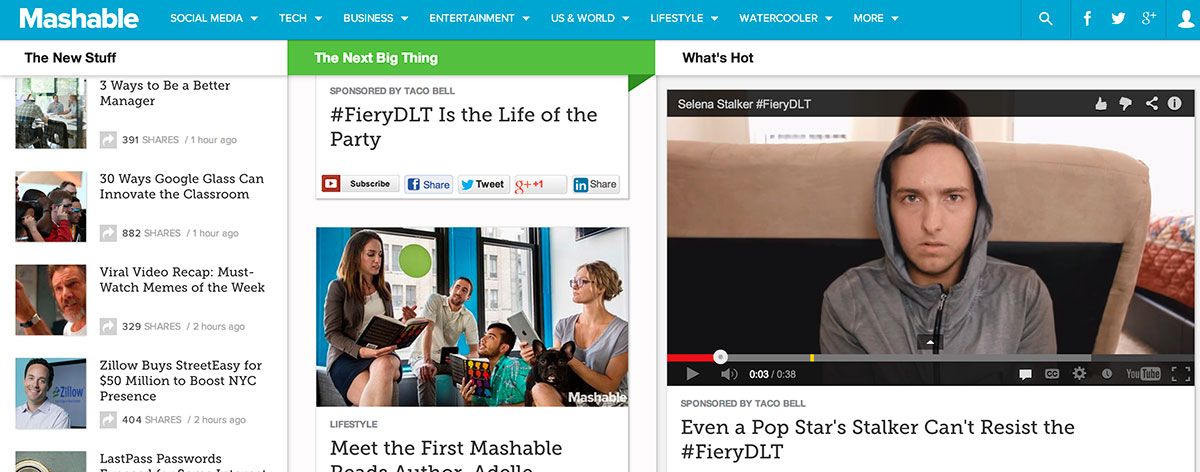The height and width of the screenshot is (472, 1200).
Task: Open the Mashable Reads group photo thumbnail
Action: pos(472,317)
